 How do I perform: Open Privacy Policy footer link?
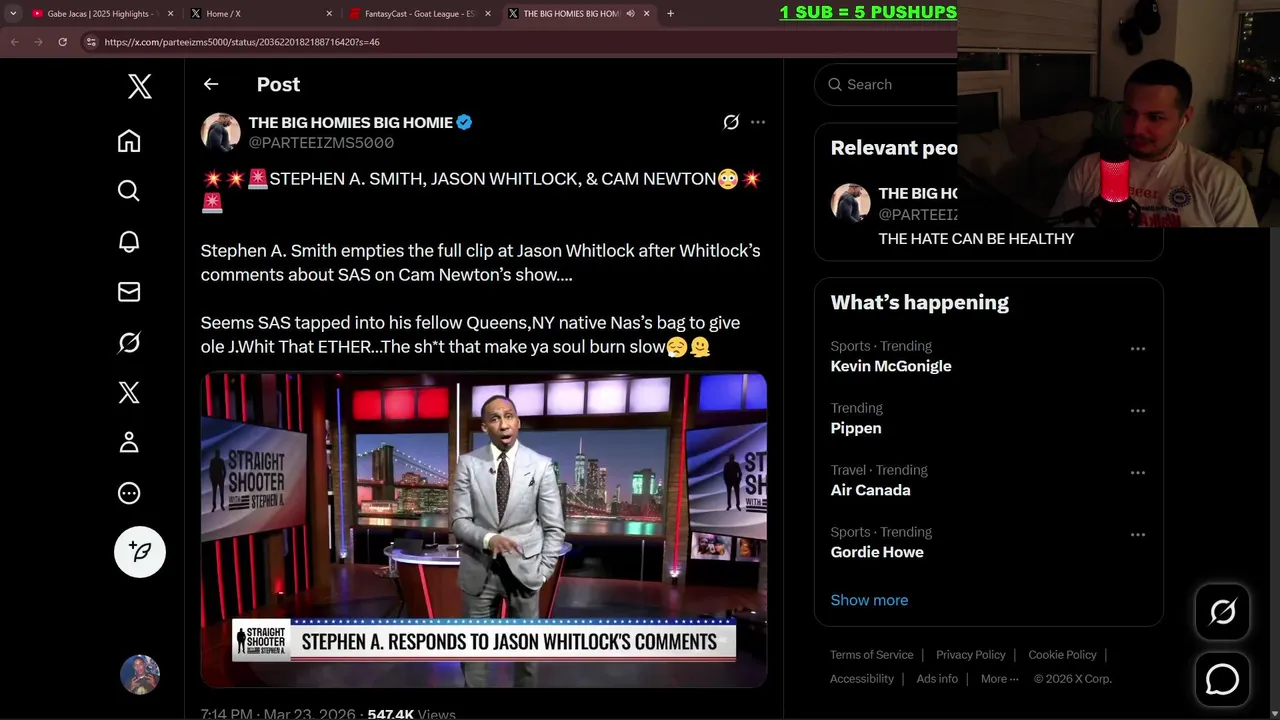[970, 655]
